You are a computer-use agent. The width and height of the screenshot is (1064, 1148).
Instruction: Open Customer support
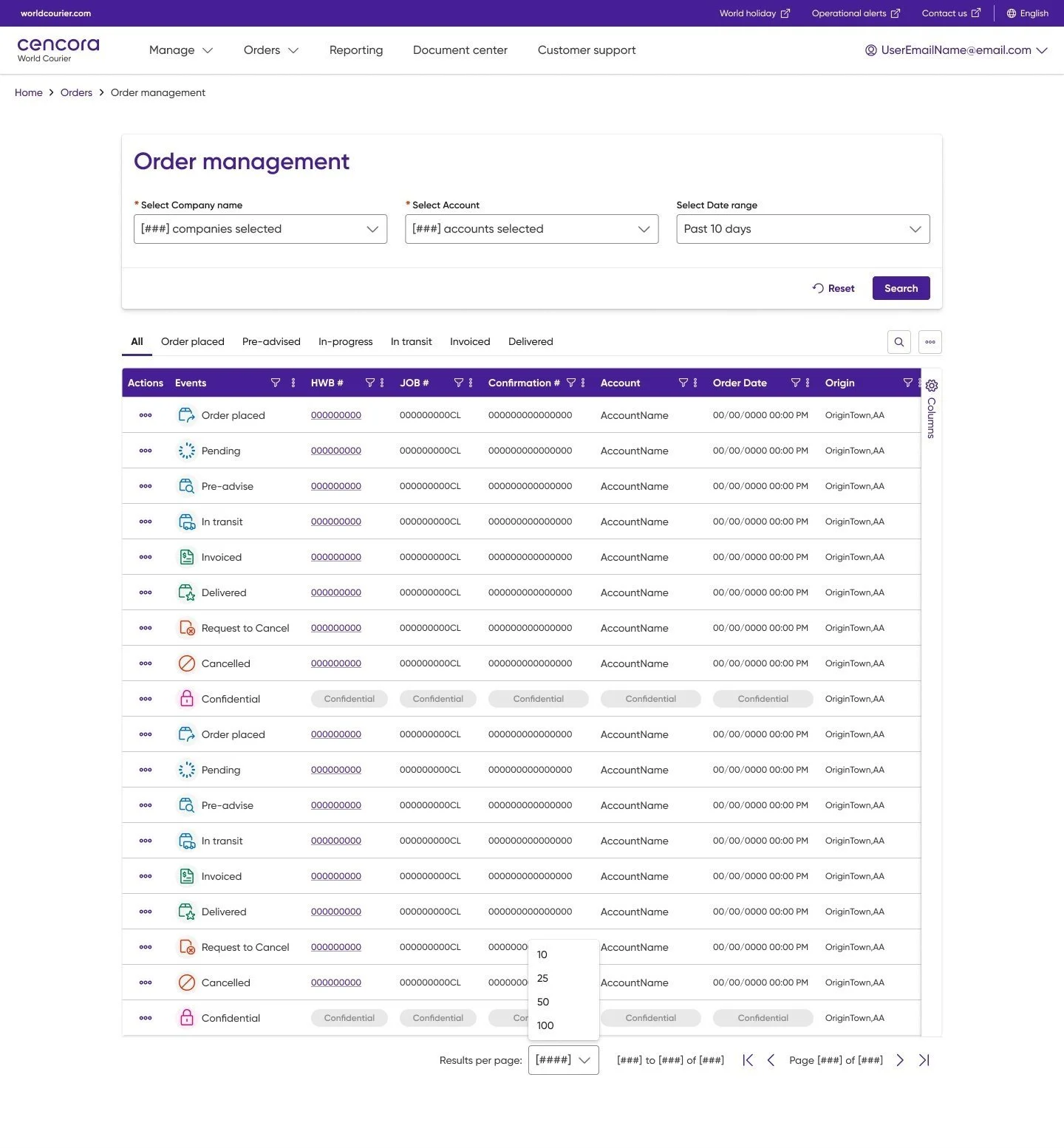587,50
